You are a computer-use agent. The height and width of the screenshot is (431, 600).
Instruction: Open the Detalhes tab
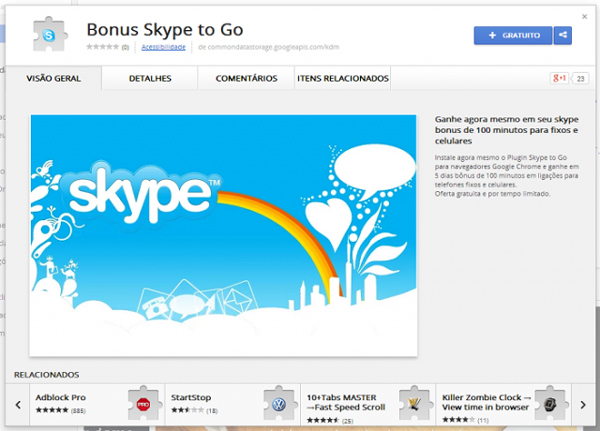150,78
